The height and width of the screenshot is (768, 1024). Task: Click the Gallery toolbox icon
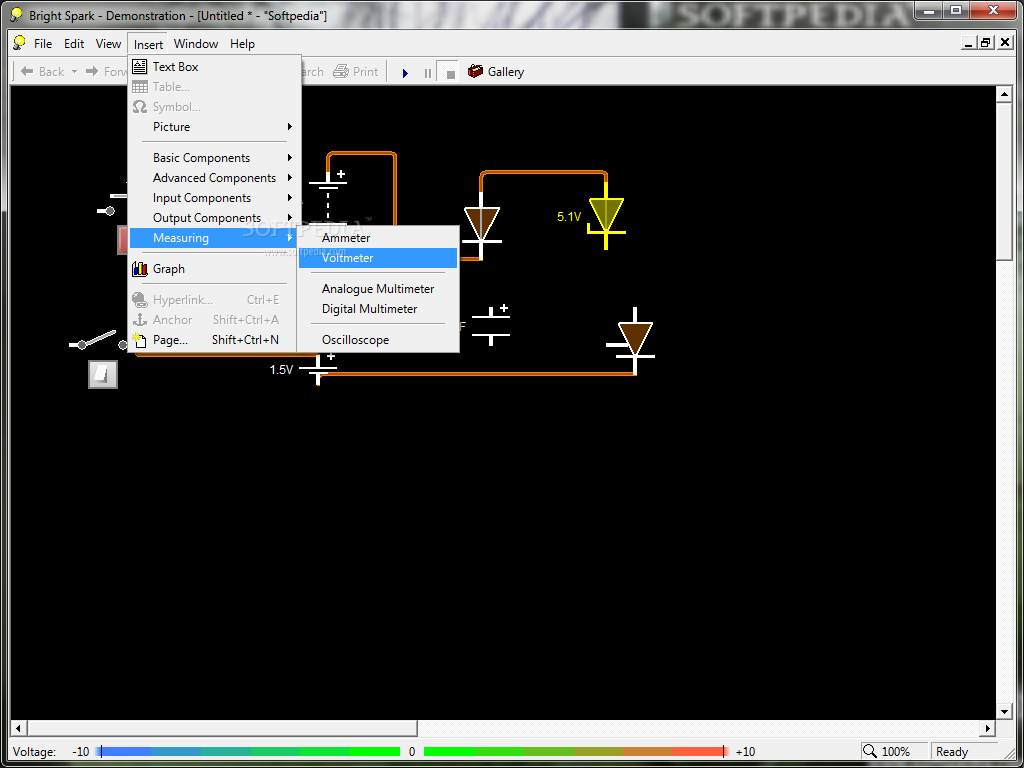point(475,71)
